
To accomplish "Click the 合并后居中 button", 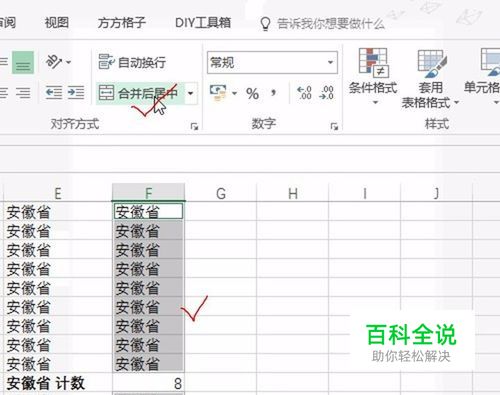I will click(139, 93).
